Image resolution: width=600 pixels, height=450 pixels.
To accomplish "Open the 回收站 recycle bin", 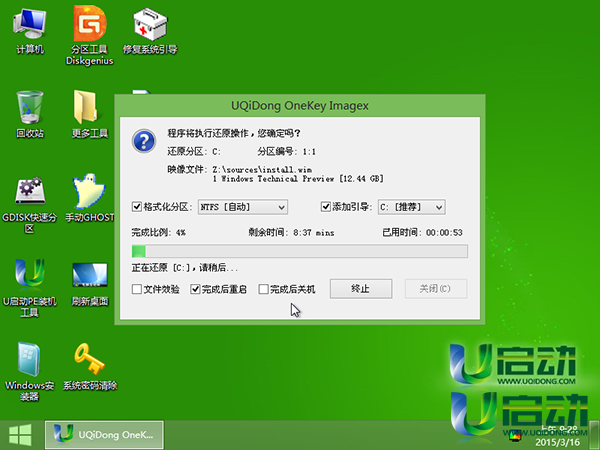I will 29,114.
